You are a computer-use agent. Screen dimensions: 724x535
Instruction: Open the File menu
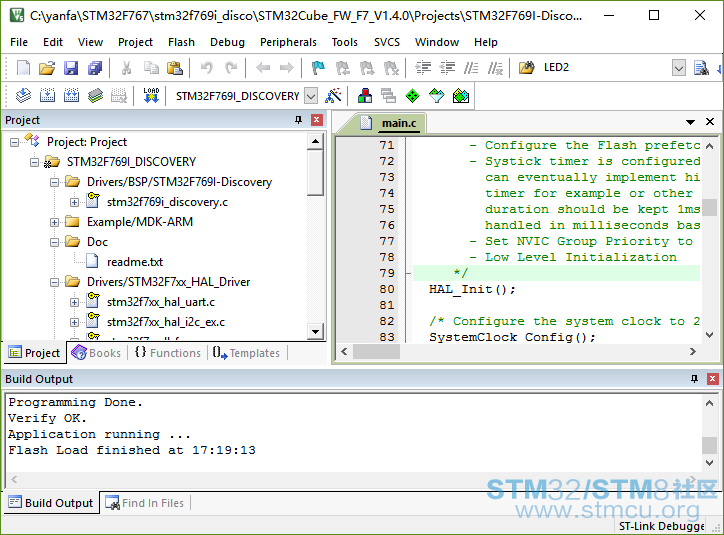[19, 42]
